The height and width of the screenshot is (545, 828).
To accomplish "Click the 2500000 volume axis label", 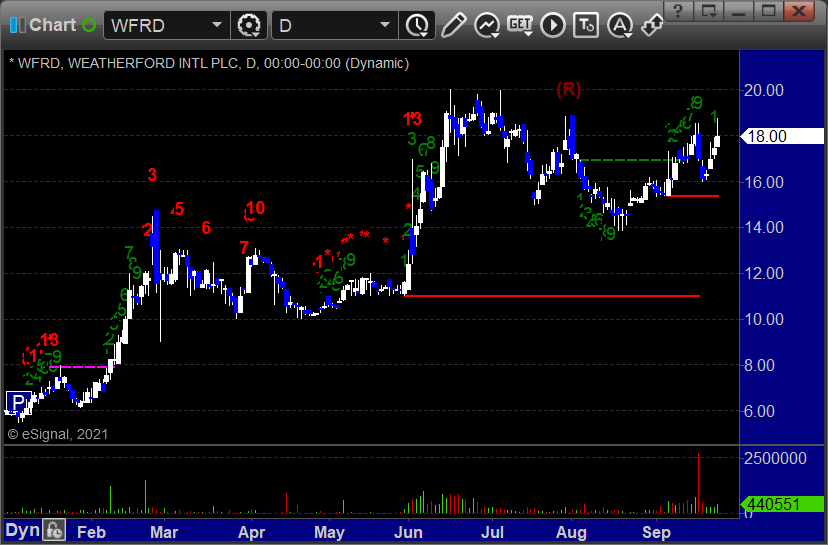I will click(775, 458).
